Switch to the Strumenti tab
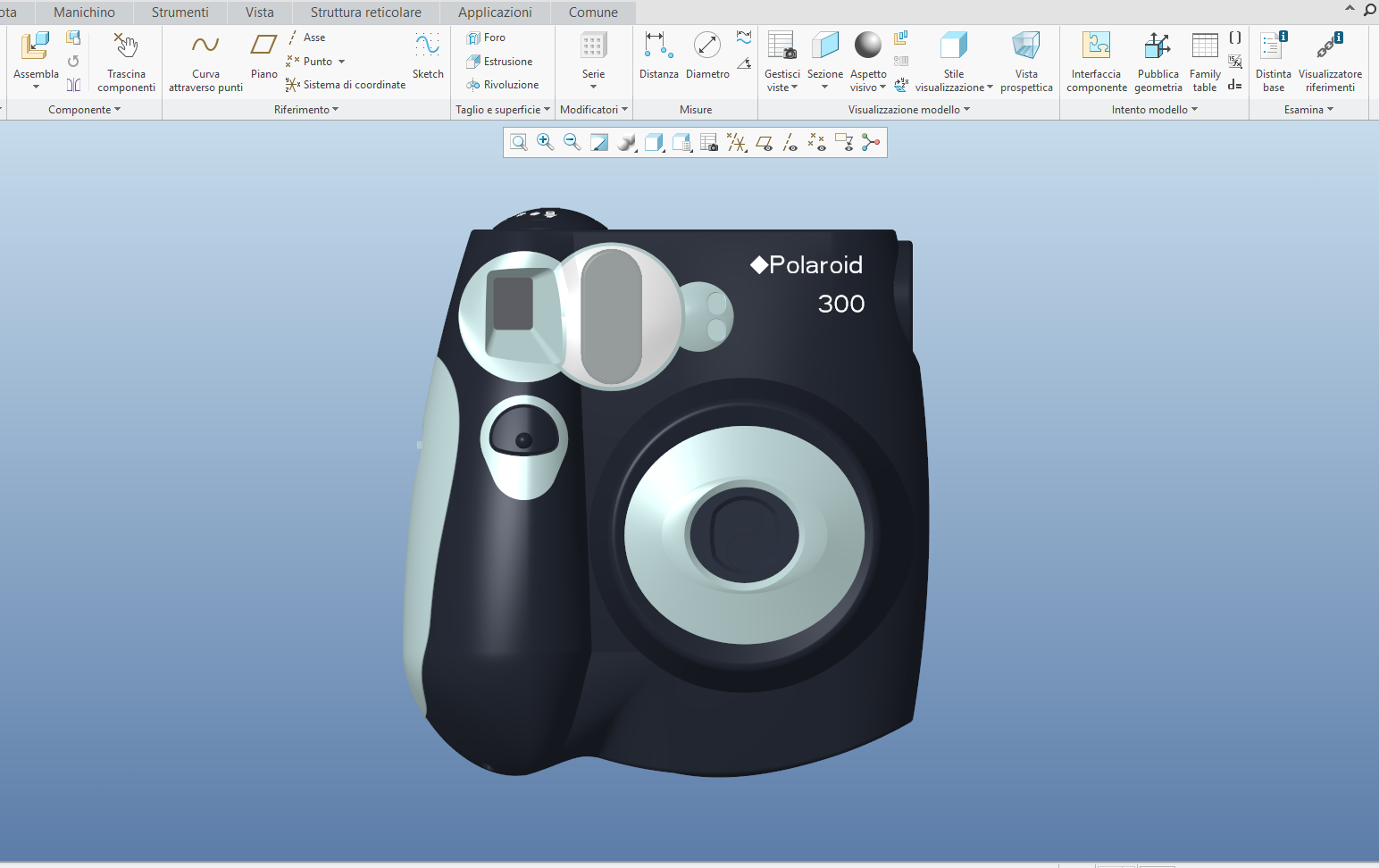1379x868 pixels. pos(180,13)
